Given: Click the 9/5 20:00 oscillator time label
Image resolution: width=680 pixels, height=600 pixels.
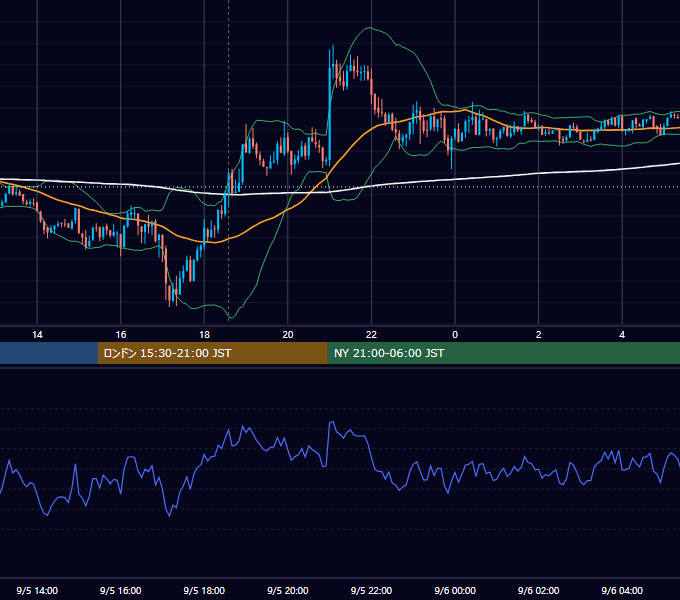Looking at the screenshot, I should tap(288, 590).
